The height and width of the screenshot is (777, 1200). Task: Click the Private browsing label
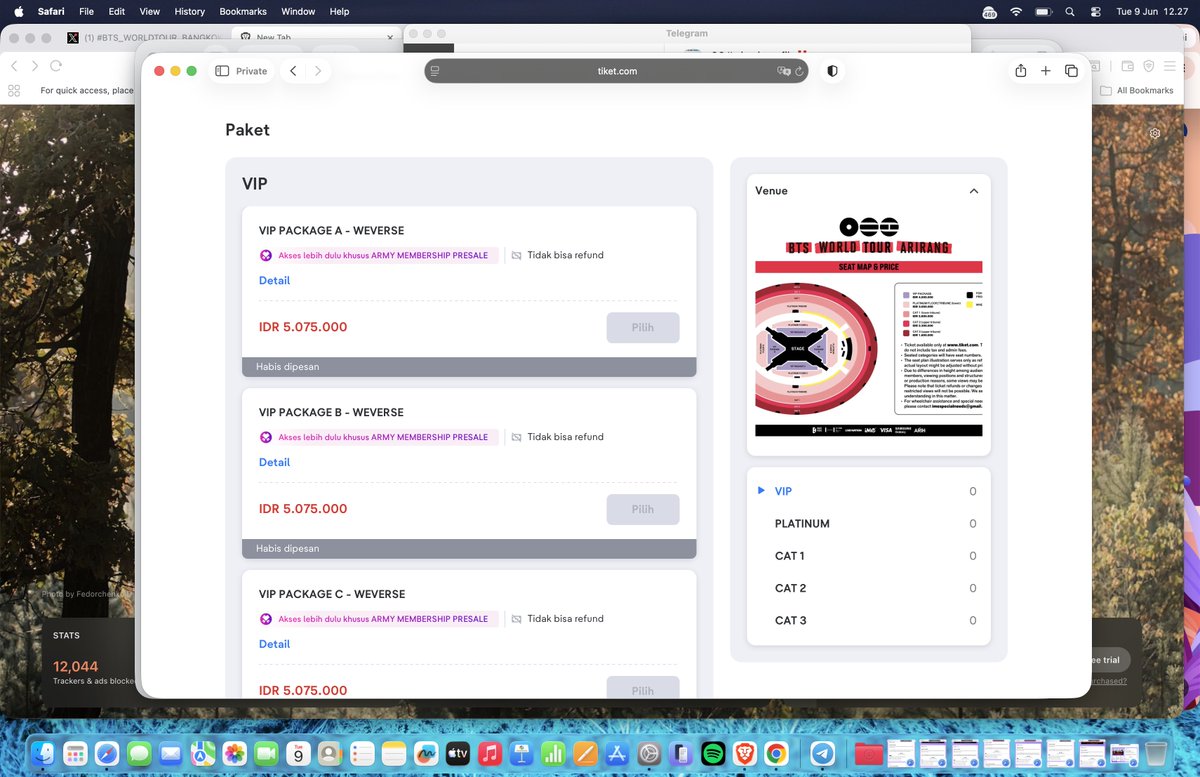tap(251, 71)
